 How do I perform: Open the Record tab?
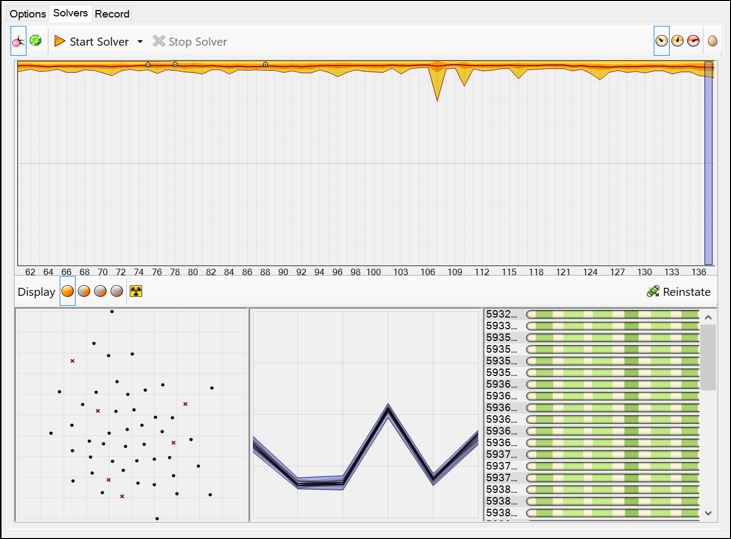tap(112, 14)
